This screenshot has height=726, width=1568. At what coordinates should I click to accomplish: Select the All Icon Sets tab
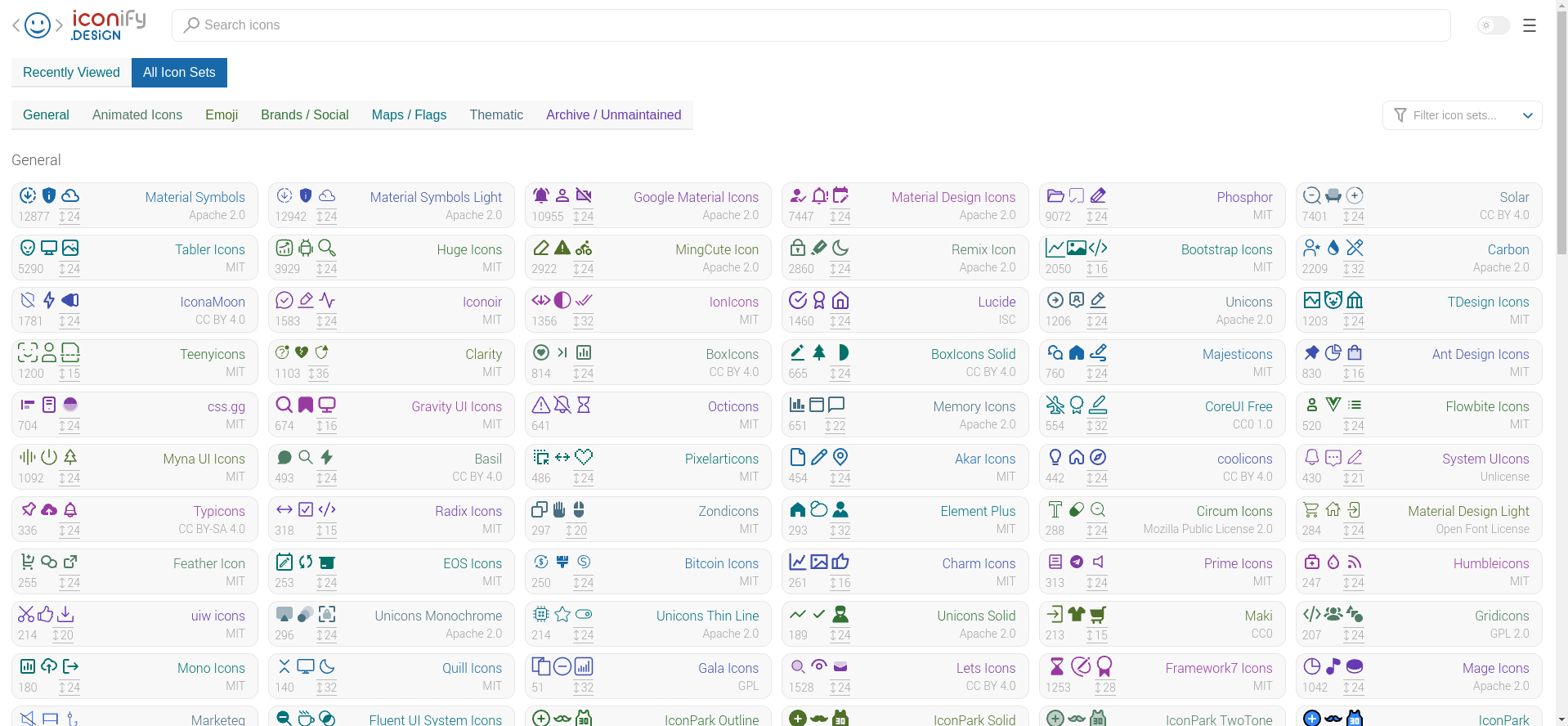pyautogui.click(x=179, y=73)
